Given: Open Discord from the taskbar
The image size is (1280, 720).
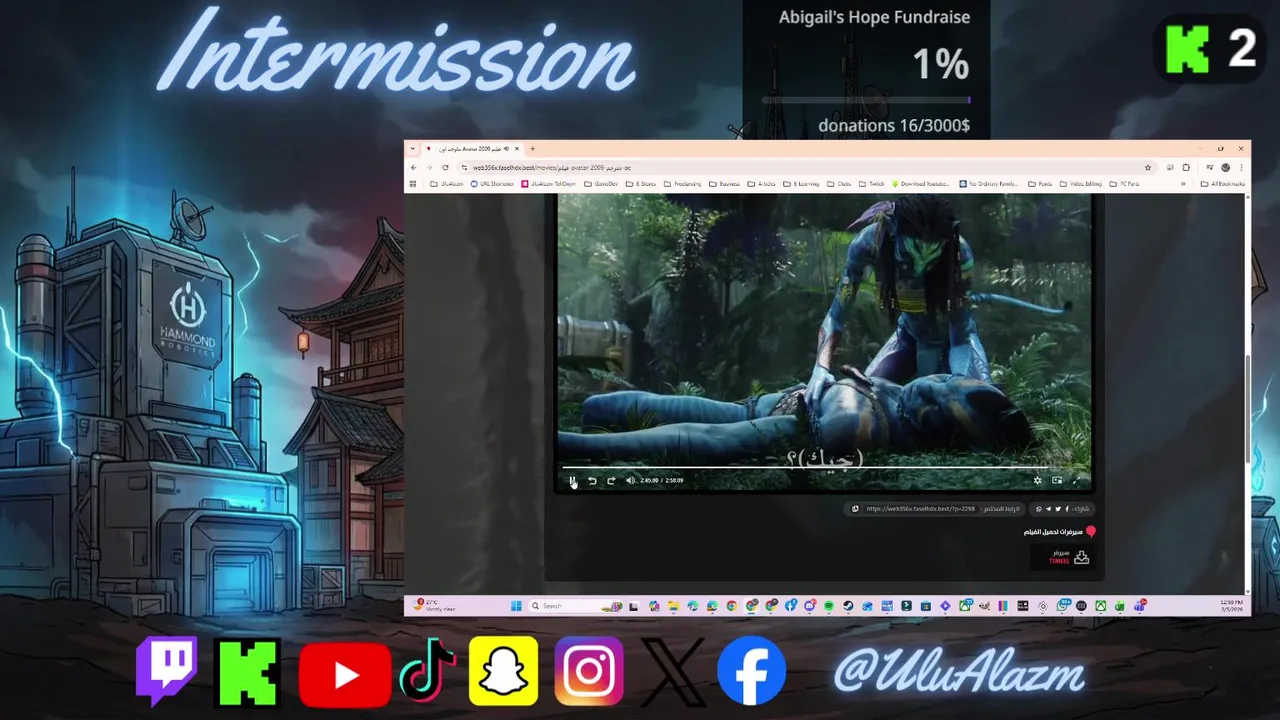Looking at the screenshot, I should [810, 606].
